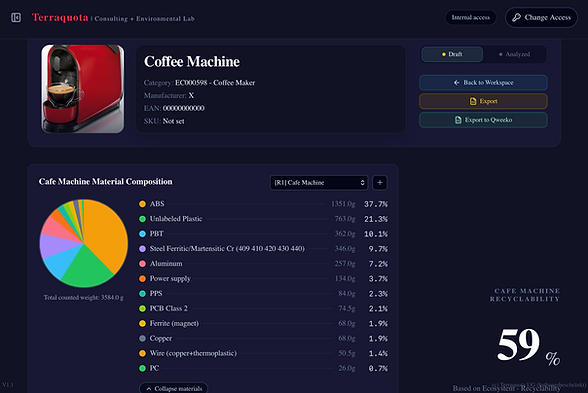Click the SKU Not set value
The image size is (588, 393).
pyautogui.click(x=174, y=121)
